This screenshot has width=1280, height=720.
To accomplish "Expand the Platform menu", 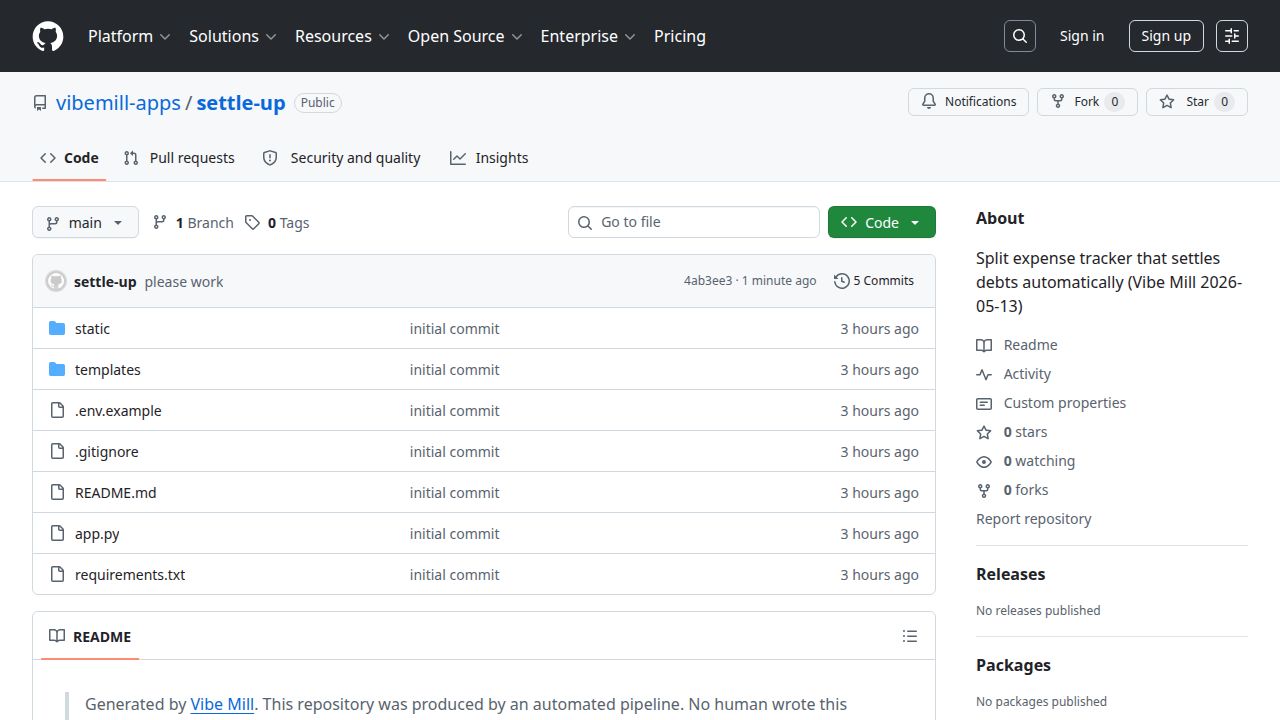I will click(129, 36).
